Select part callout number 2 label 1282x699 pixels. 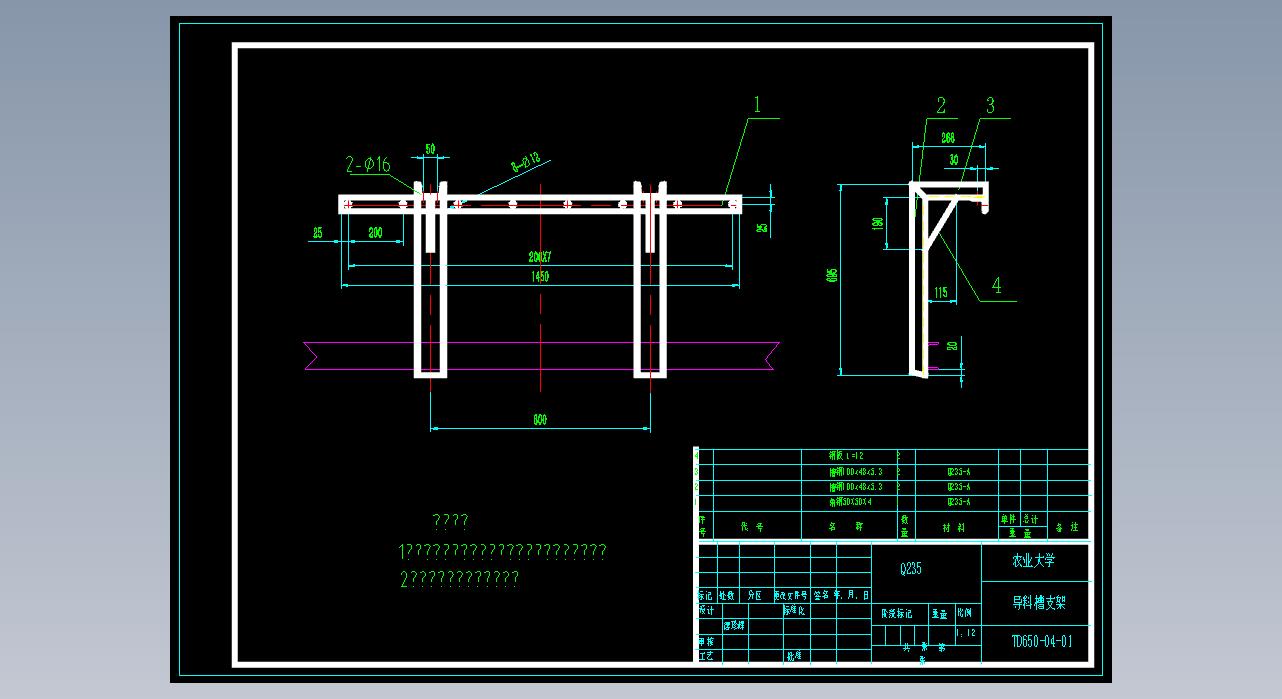[941, 106]
